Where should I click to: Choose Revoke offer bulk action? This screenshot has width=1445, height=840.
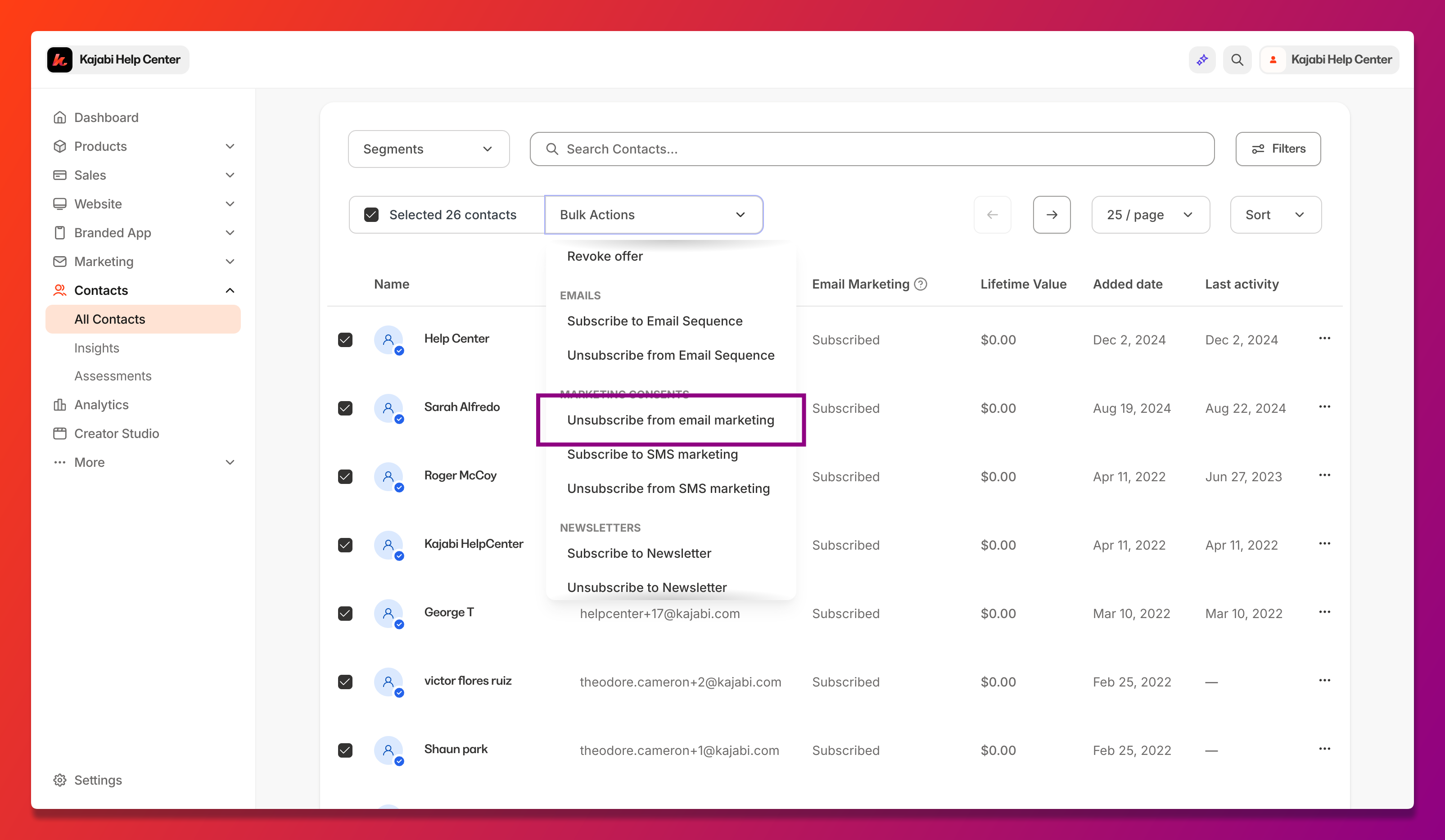coord(605,256)
